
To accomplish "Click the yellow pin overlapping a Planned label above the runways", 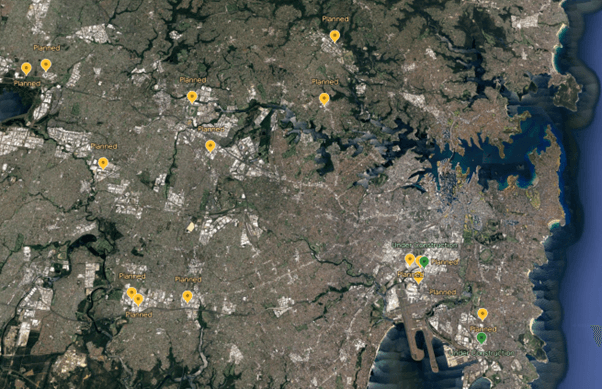I will pos(418,278).
